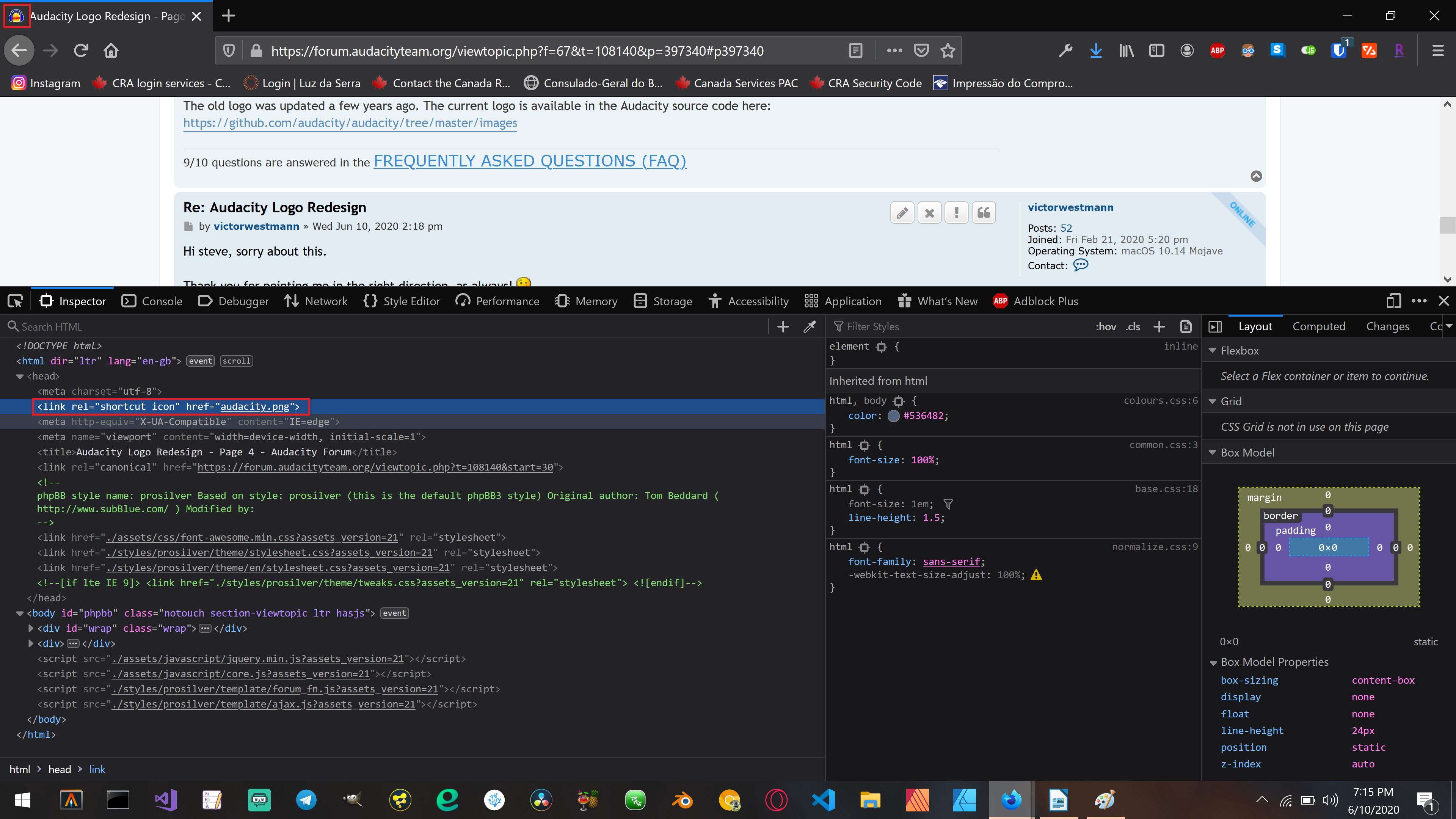Report this post with the exclamation button
Image resolution: width=1456 pixels, height=819 pixels.
[956, 213]
